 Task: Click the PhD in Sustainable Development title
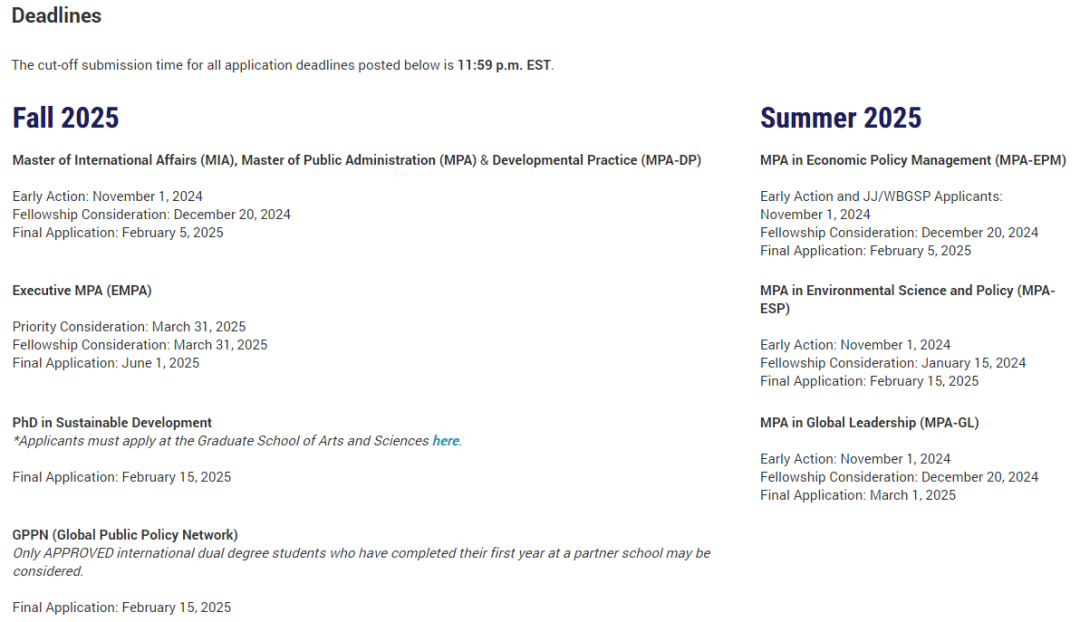click(x=112, y=423)
